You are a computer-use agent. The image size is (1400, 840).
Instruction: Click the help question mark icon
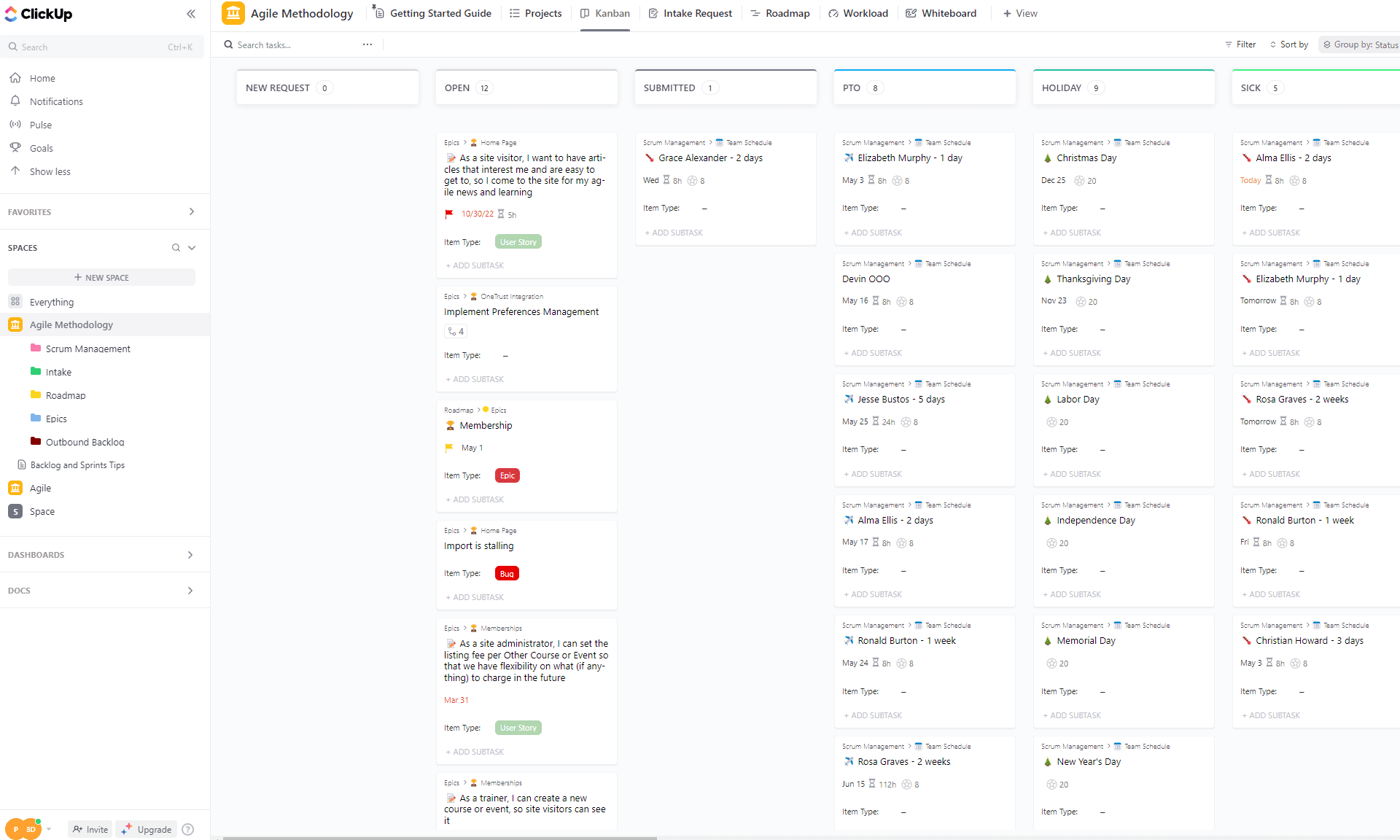pyautogui.click(x=188, y=829)
